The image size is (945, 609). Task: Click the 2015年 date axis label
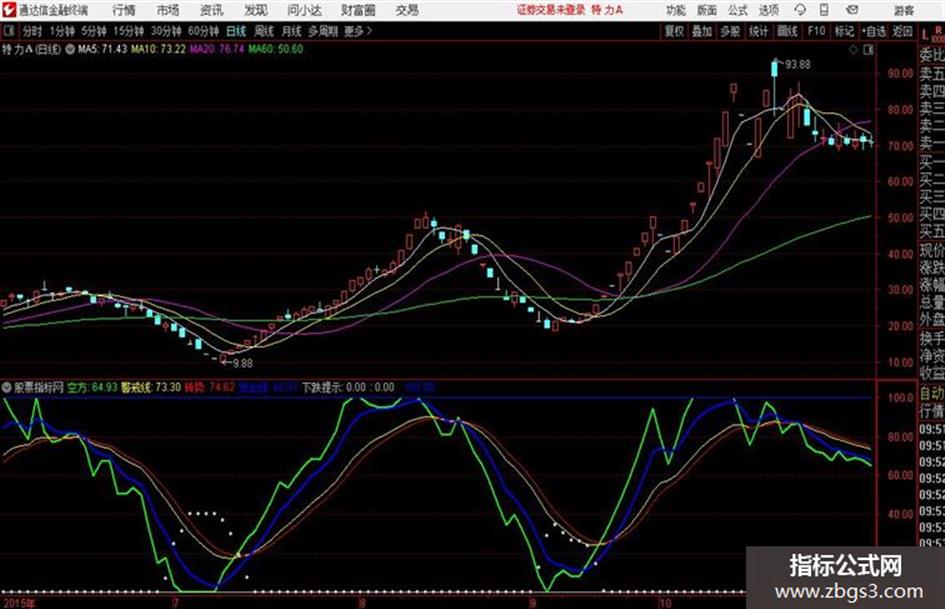pos(19,603)
